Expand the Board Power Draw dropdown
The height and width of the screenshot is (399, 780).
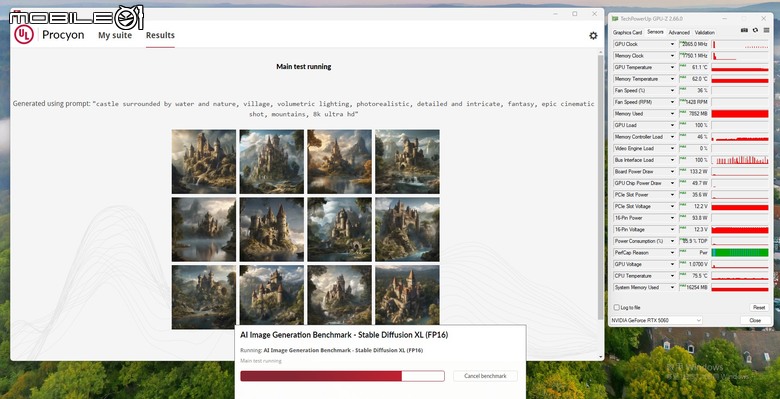(673, 172)
